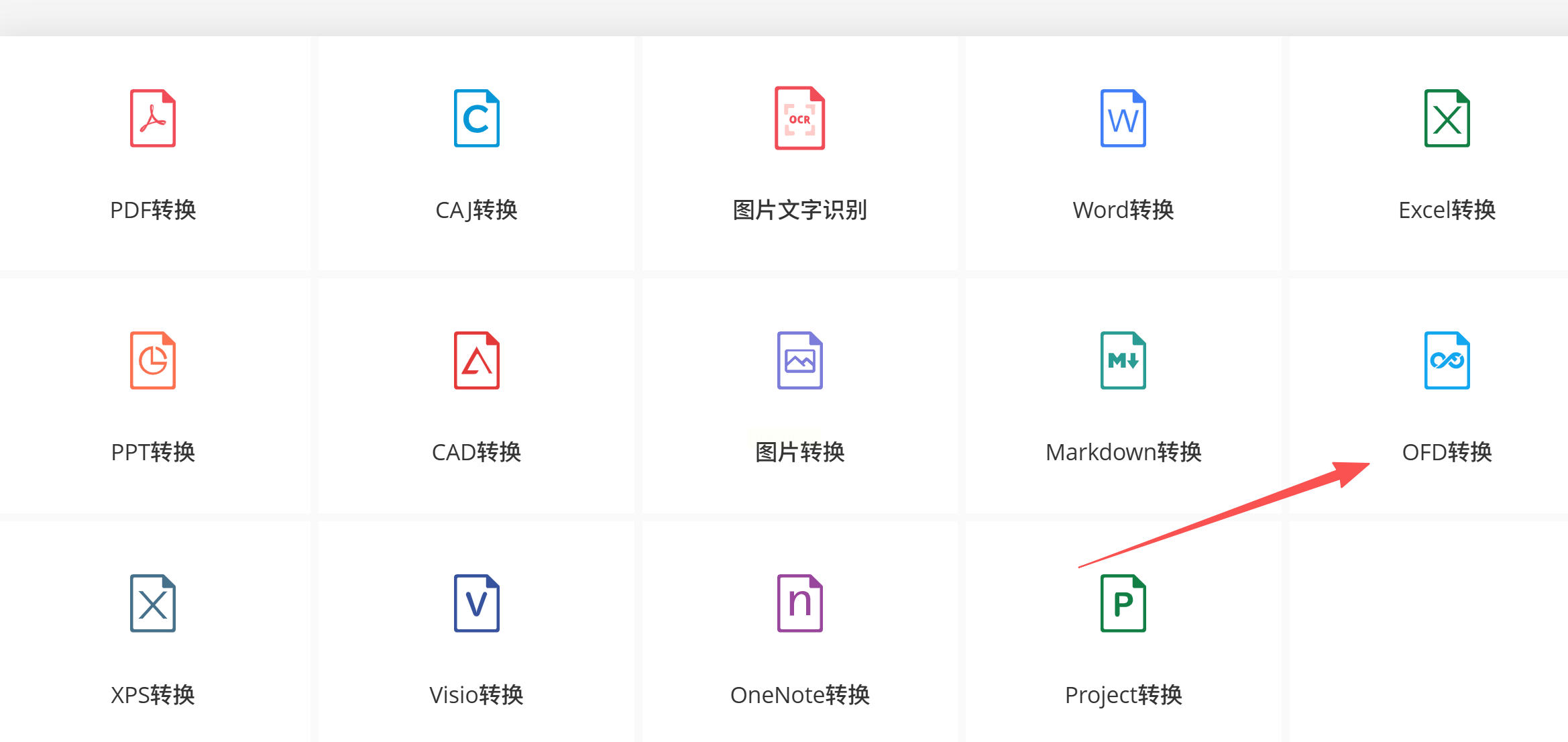Open the green Project file icon
The image size is (1568, 742).
[1123, 603]
